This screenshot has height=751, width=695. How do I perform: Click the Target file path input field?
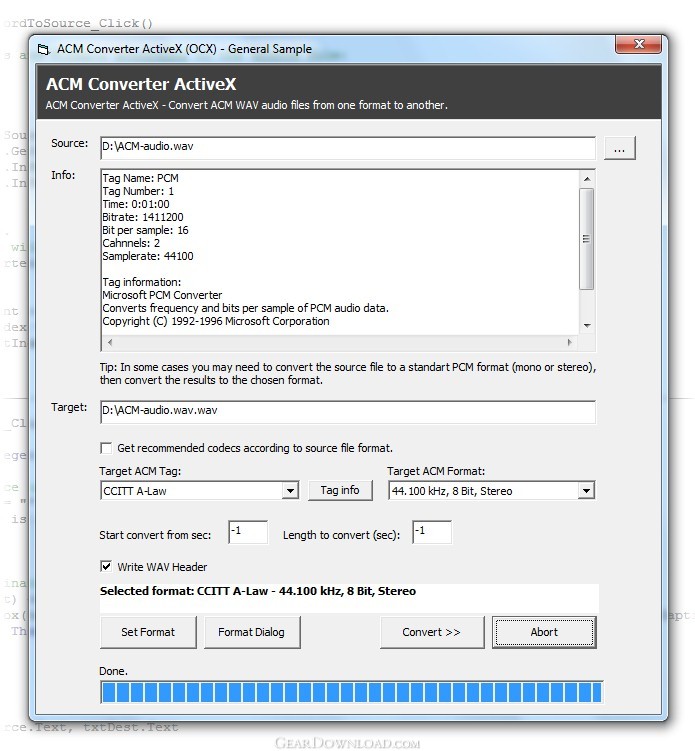348,412
